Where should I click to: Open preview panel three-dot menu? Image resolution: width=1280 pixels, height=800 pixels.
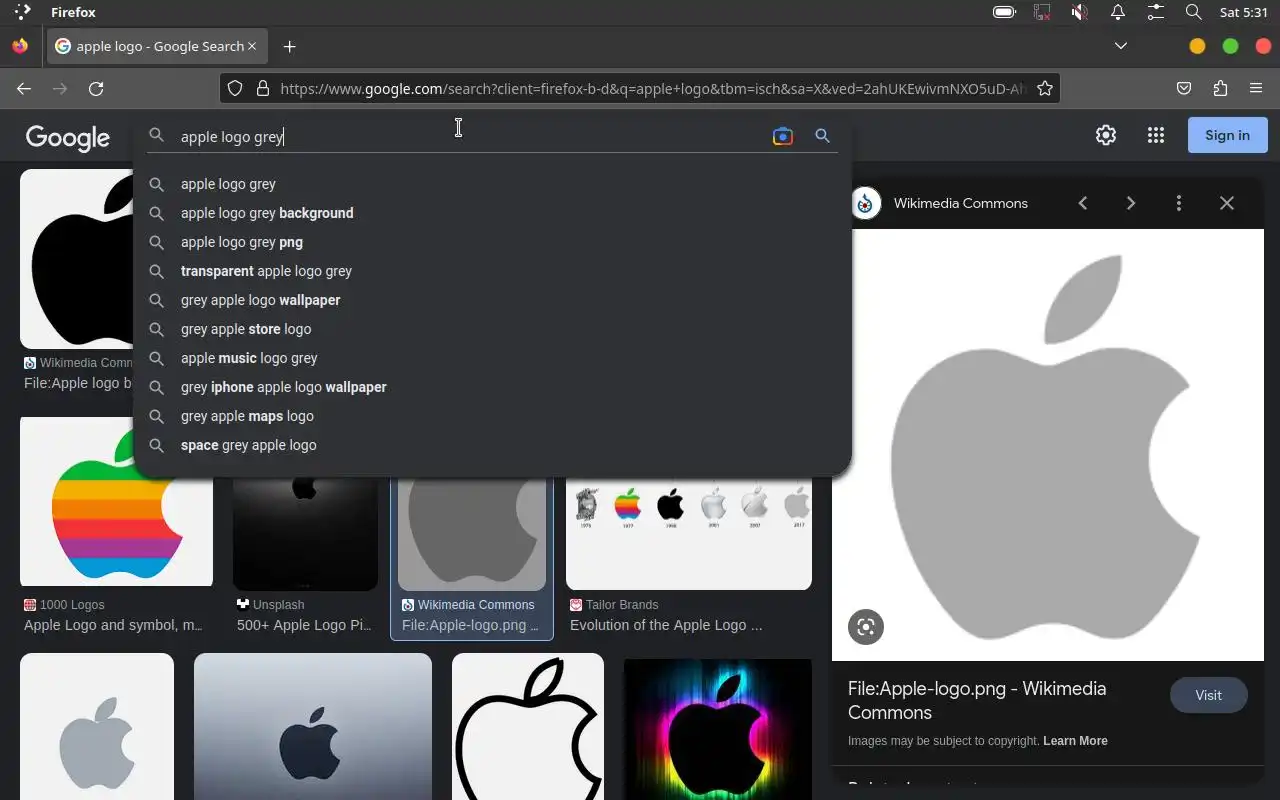point(1179,203)
